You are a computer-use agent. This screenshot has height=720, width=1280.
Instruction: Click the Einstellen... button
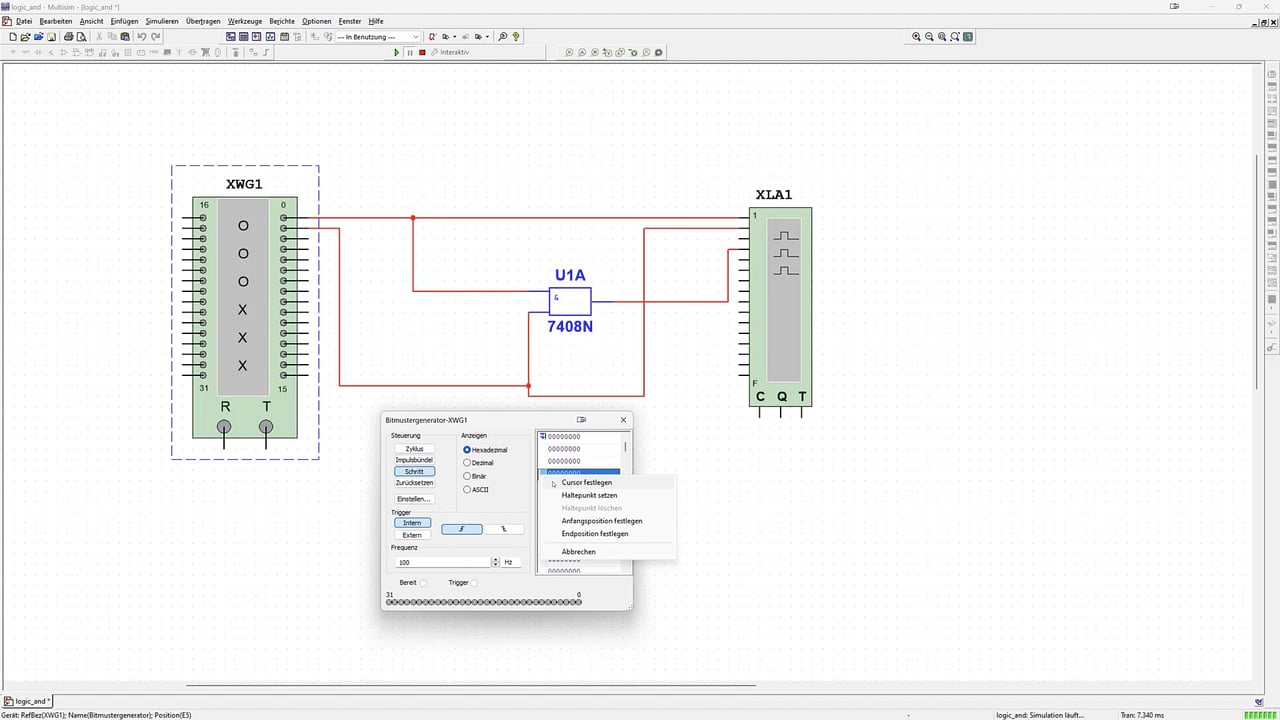414,499
